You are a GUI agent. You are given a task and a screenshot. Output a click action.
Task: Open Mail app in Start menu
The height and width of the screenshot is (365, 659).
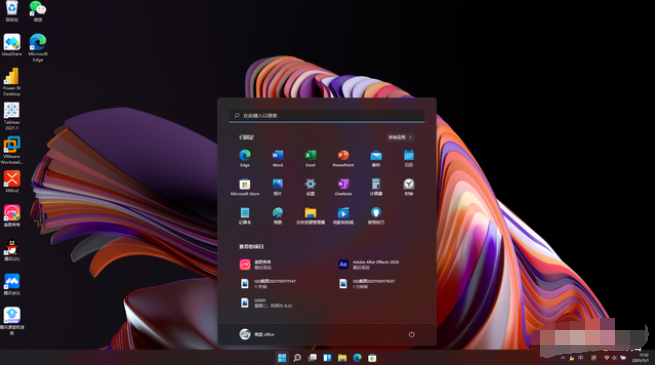tap(376, 159)
